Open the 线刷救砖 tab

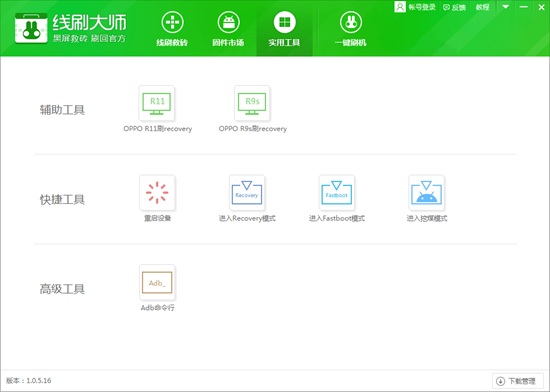(x=172, y=29)
